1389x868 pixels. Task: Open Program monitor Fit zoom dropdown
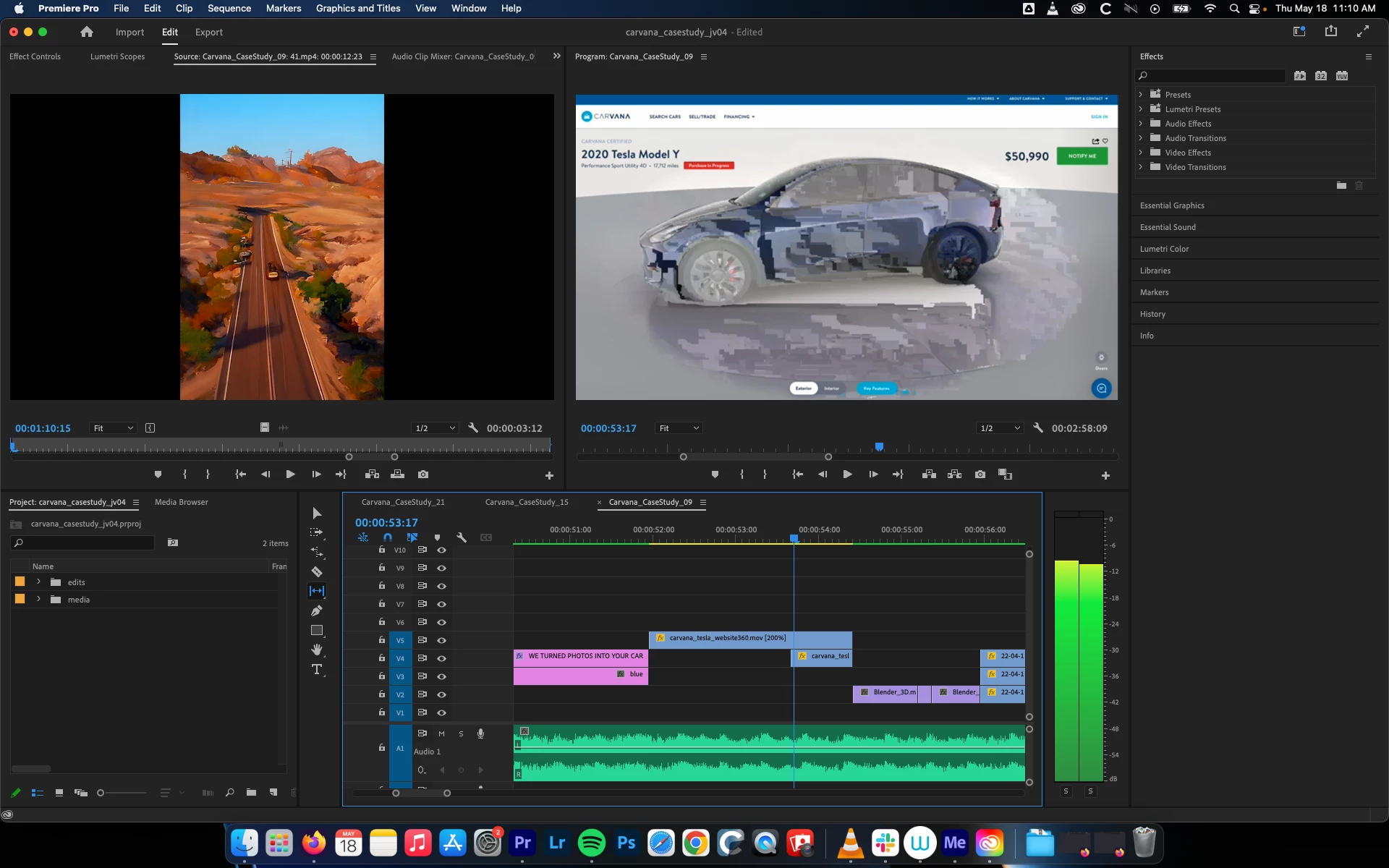[x=679, y=428]
